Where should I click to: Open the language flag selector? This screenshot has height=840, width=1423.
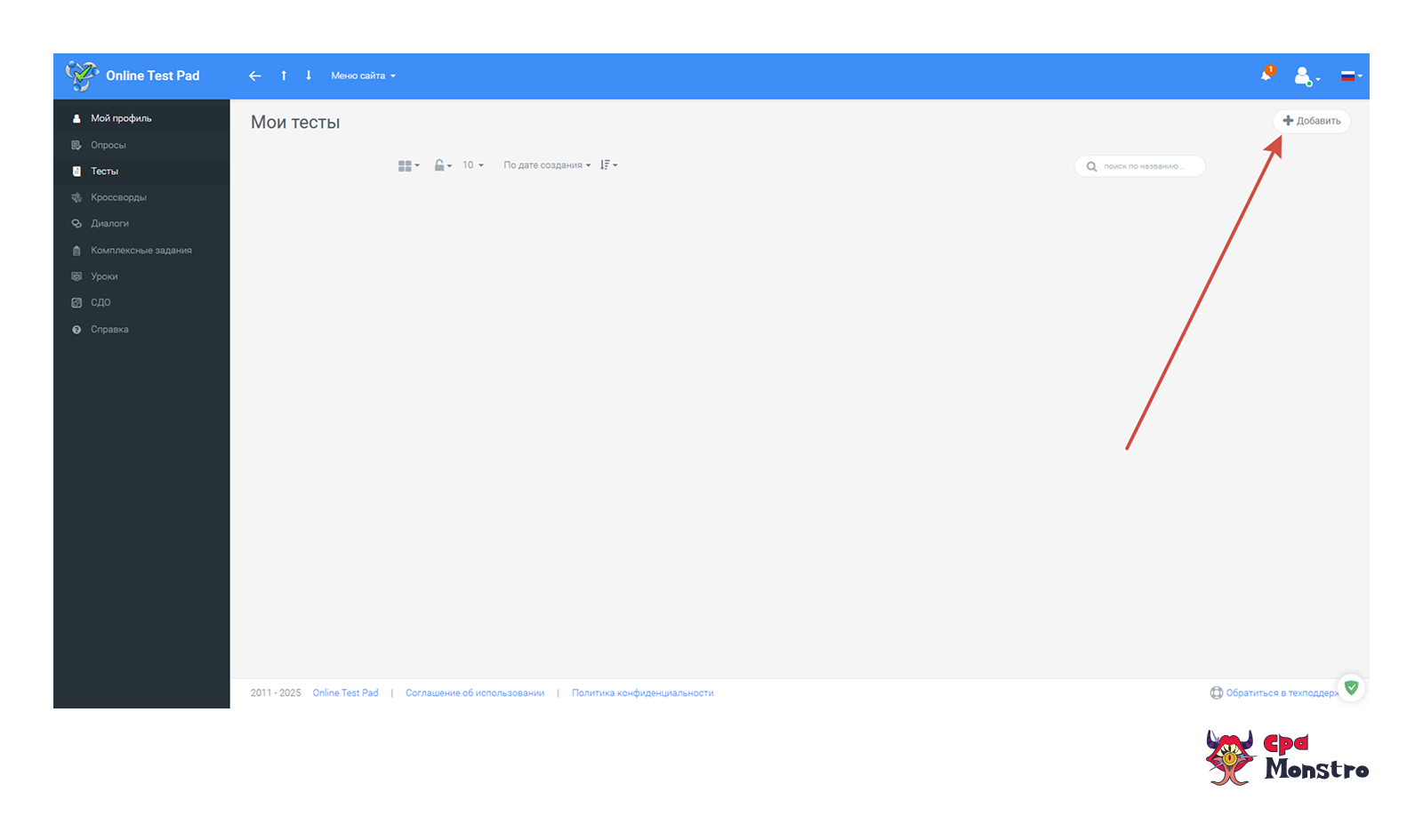pyautogui.click(x=1351, y=76)
